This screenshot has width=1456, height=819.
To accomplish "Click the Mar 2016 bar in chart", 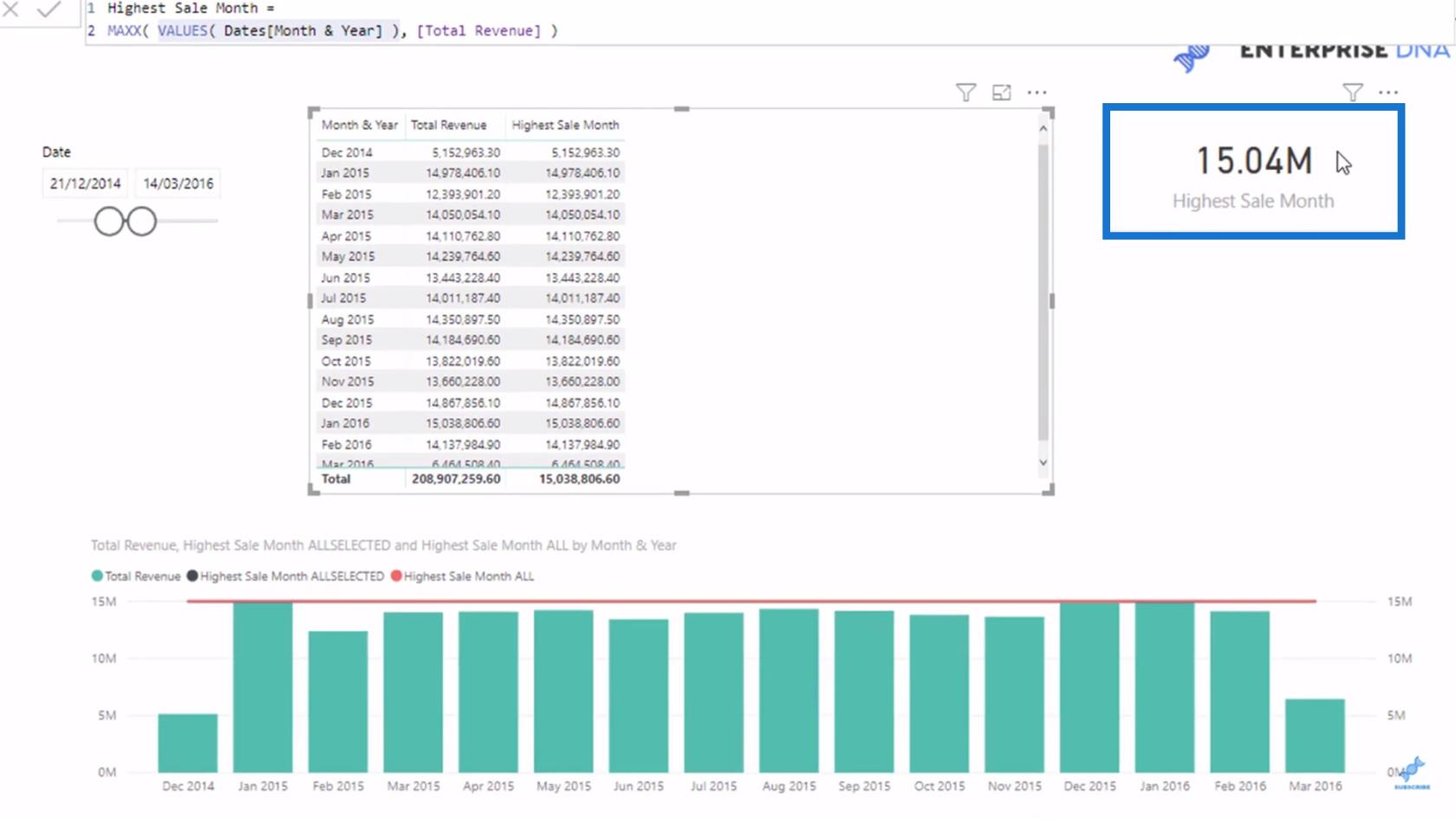I will pyautogui.click(x=1315, y=736).
